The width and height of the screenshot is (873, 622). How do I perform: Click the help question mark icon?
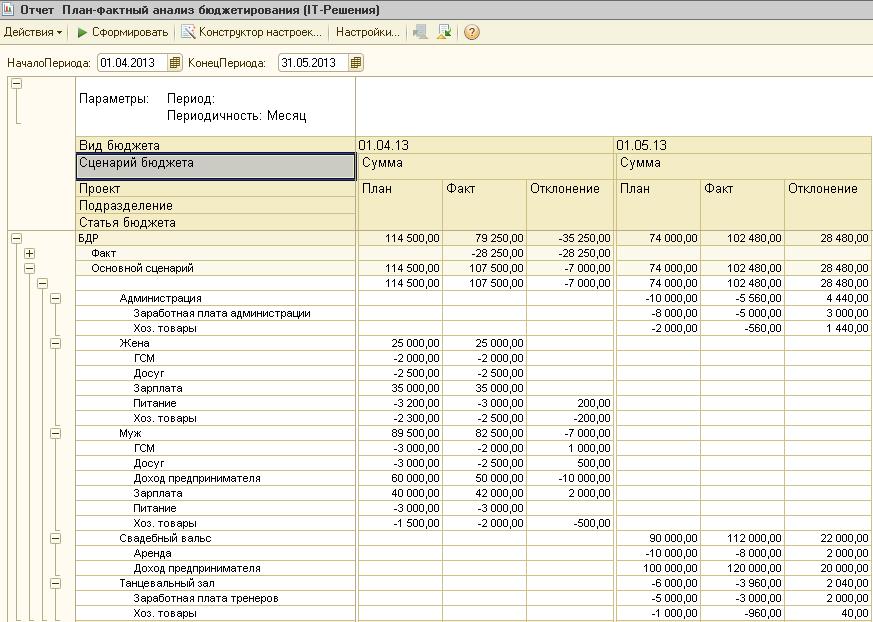click(472, 32)
